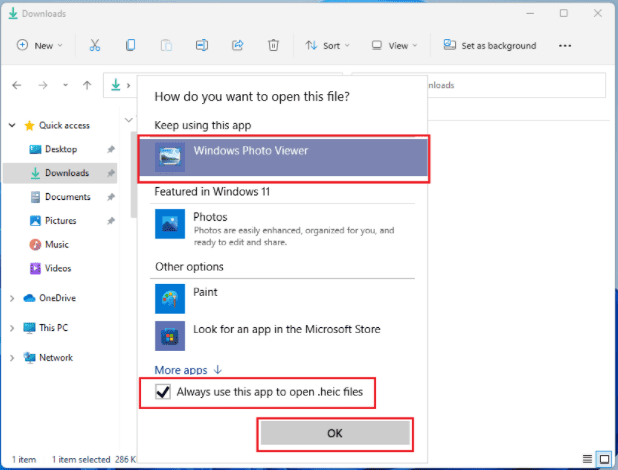Expand the OneDrive tree node

pyautogui.click(x=12, y=298)
